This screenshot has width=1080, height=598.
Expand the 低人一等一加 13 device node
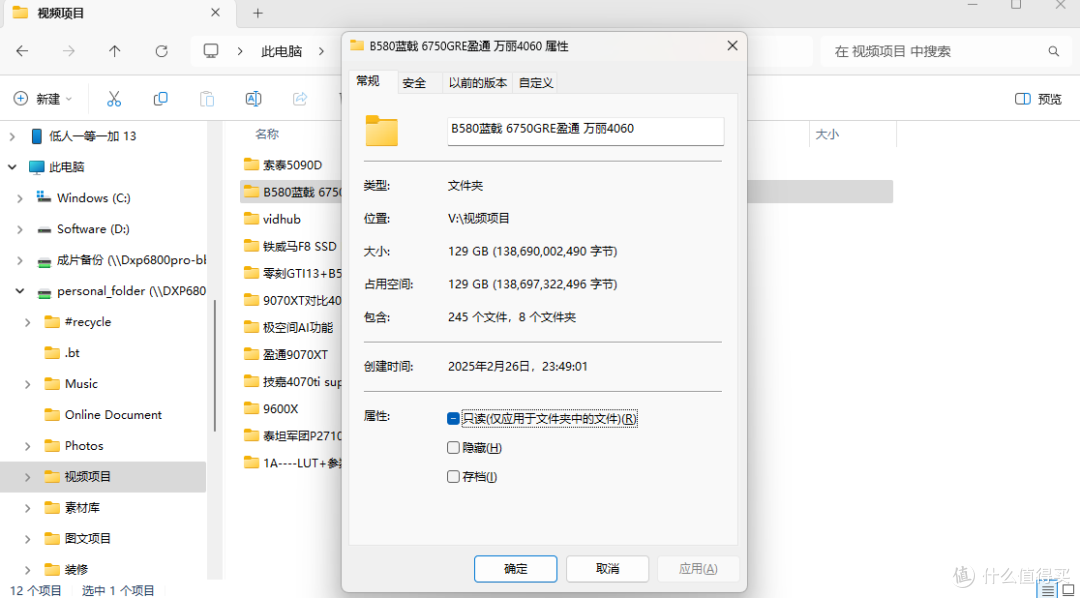(12, 136)
